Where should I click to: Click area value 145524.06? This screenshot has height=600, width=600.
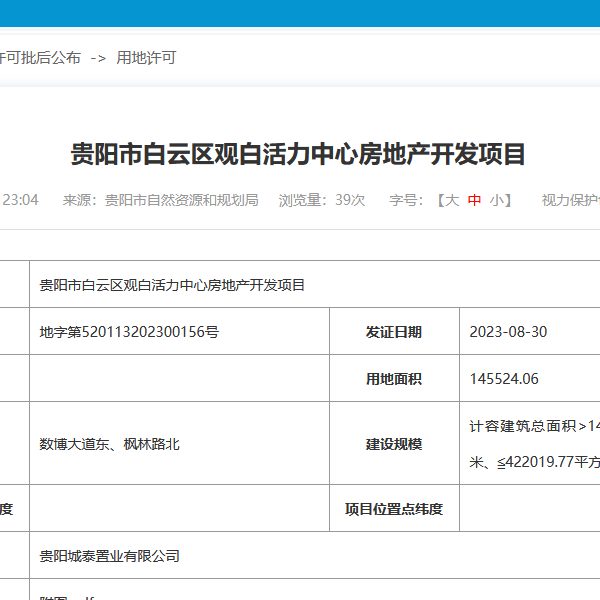504,379
